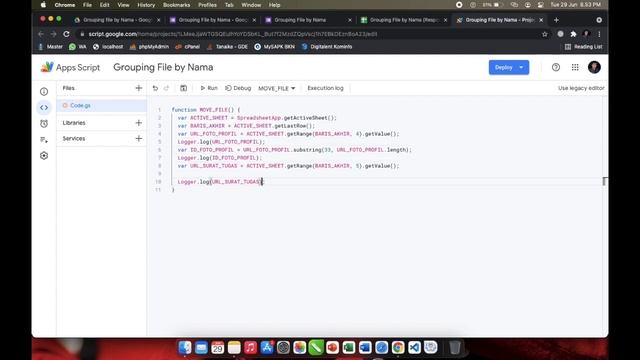Image resolution: width=640 pixels, height=360 pixels.
Task: Click the Deploy button
Action: point(503,67)
